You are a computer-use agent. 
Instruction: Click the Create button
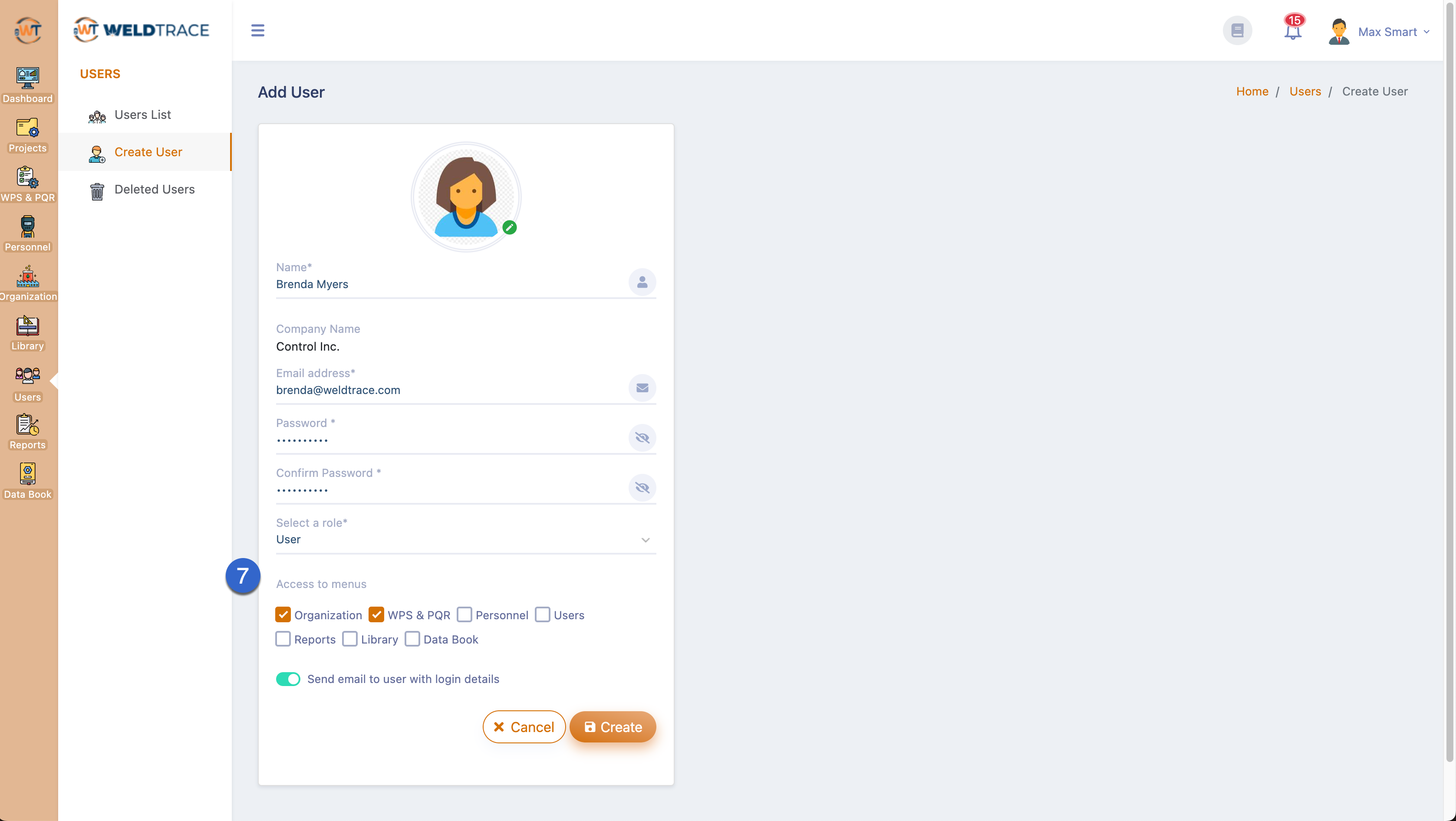613,727
